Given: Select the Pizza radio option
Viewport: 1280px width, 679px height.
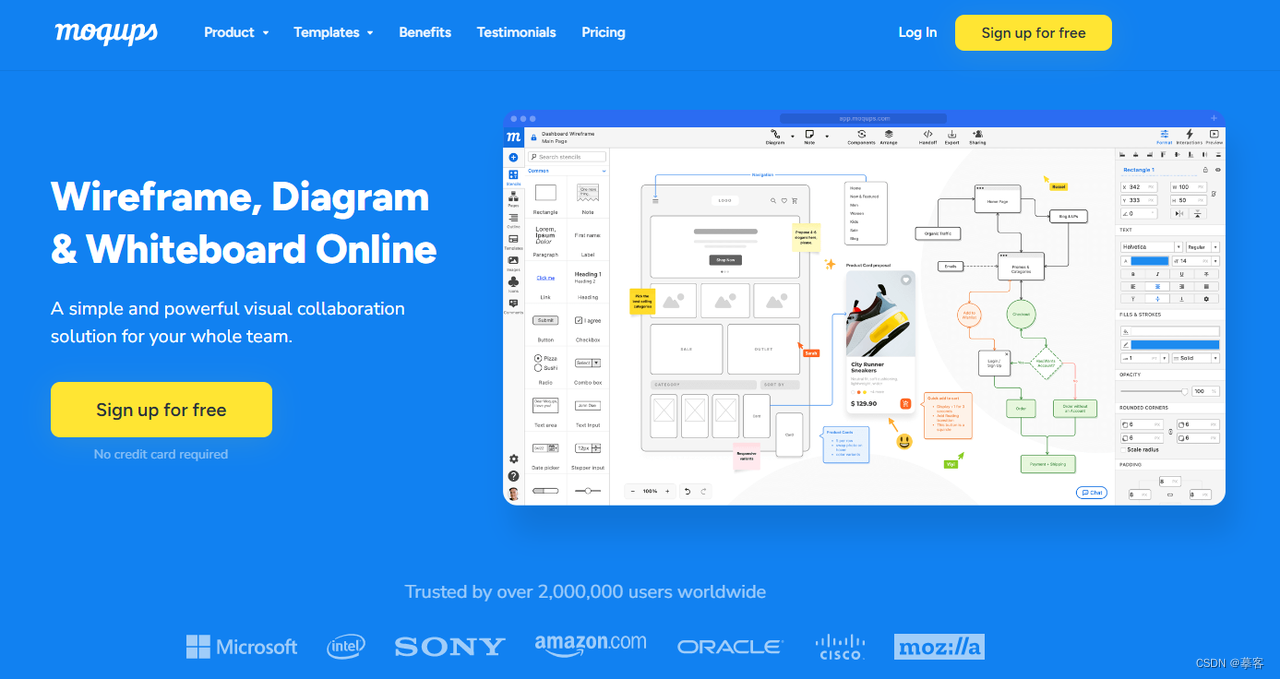Looking at the screenshot, I should [x=538, y=358].
